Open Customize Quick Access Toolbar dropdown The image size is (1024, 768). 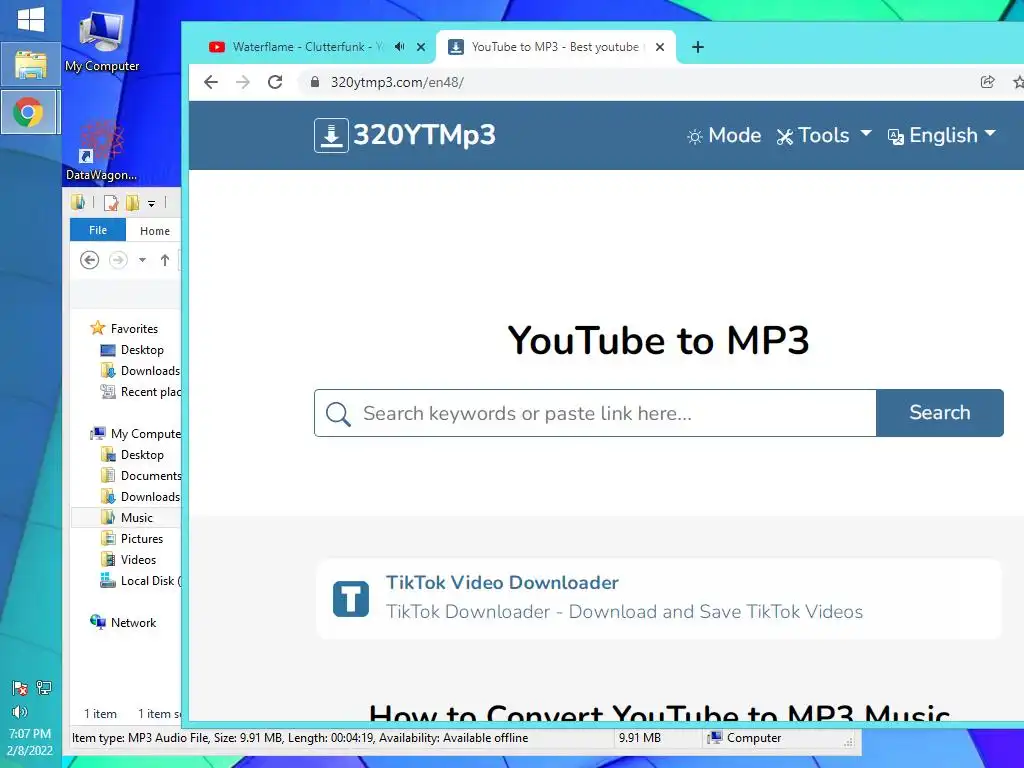point(152,204)
